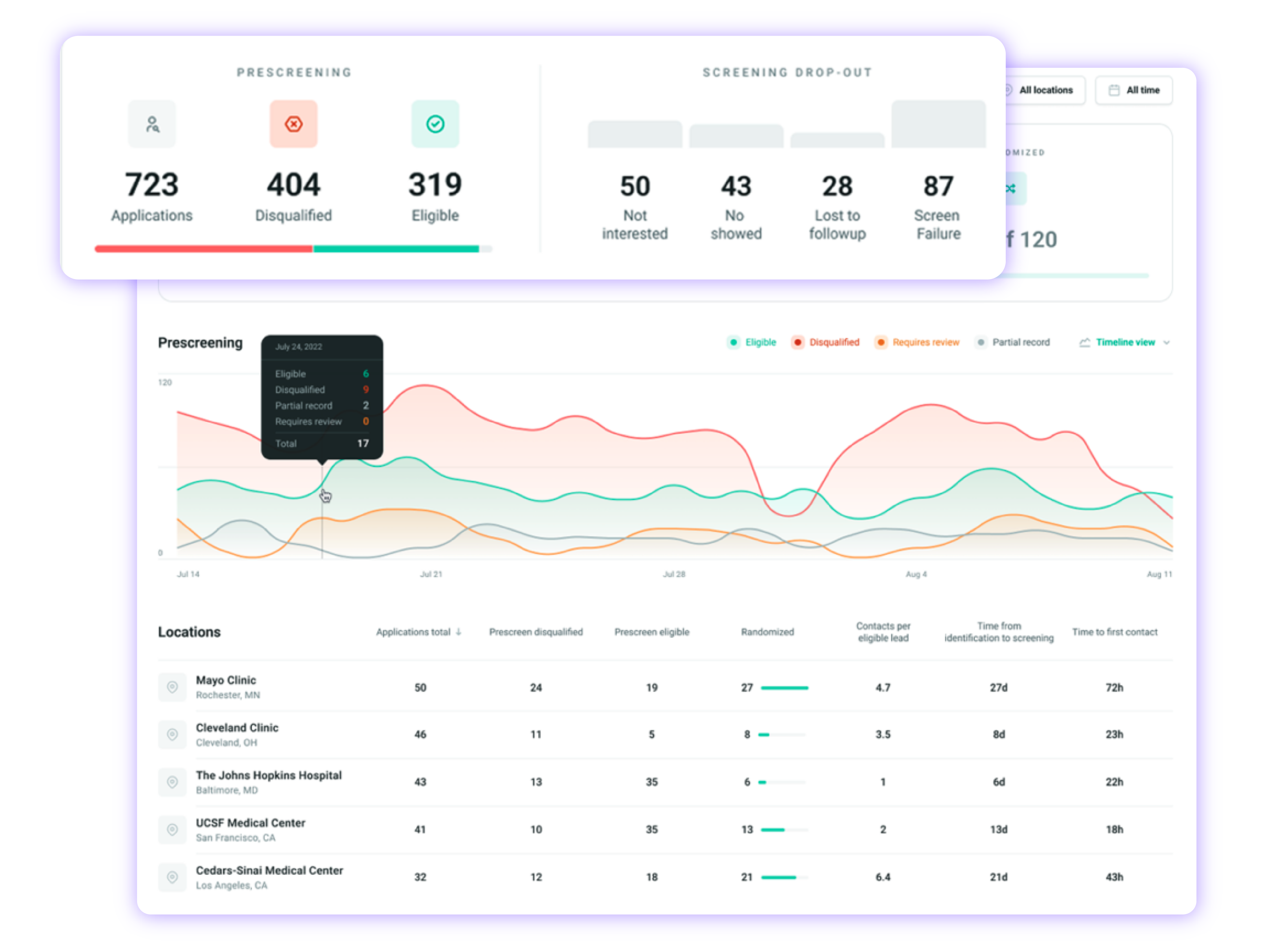
Task: Sort by Time to first contact column
Action: 1114,632
